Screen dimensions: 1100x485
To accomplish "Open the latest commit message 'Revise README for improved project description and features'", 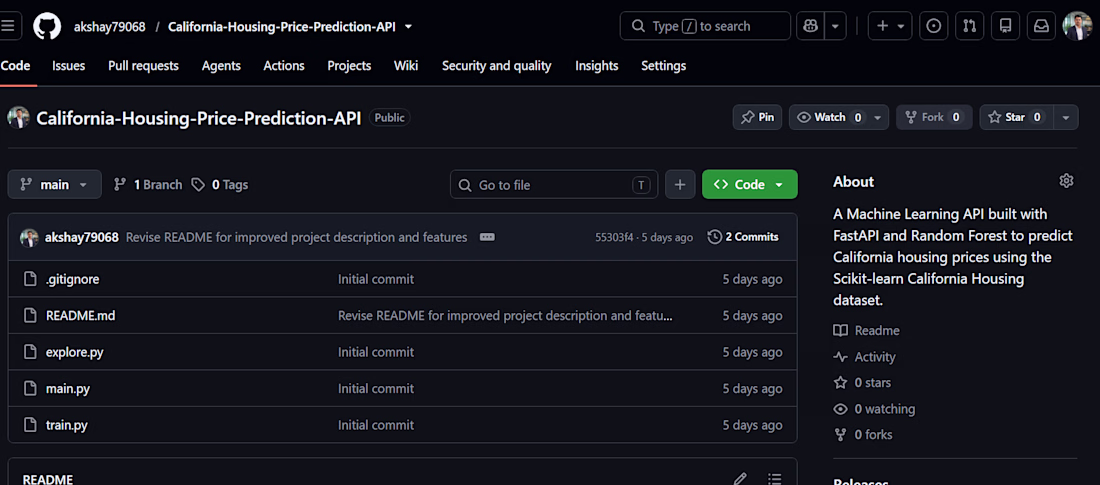I will pos(296,237).
